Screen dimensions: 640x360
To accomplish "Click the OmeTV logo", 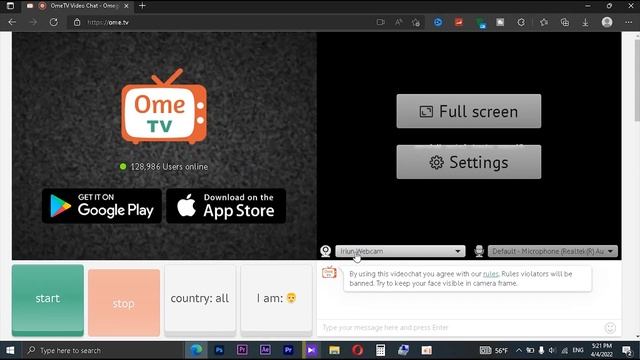I will 164,107.
